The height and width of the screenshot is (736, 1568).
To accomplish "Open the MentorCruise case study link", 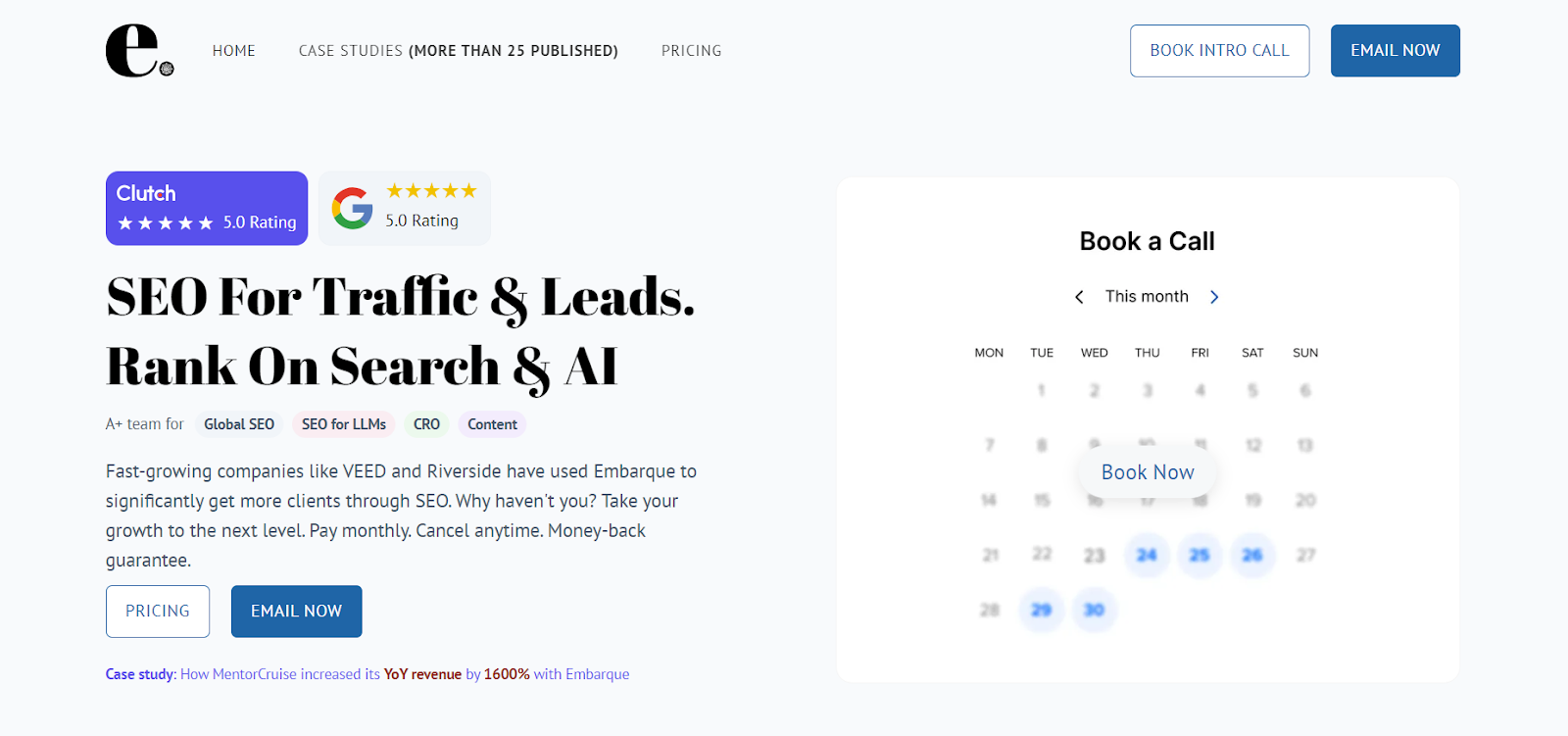I will click(367, 674).
